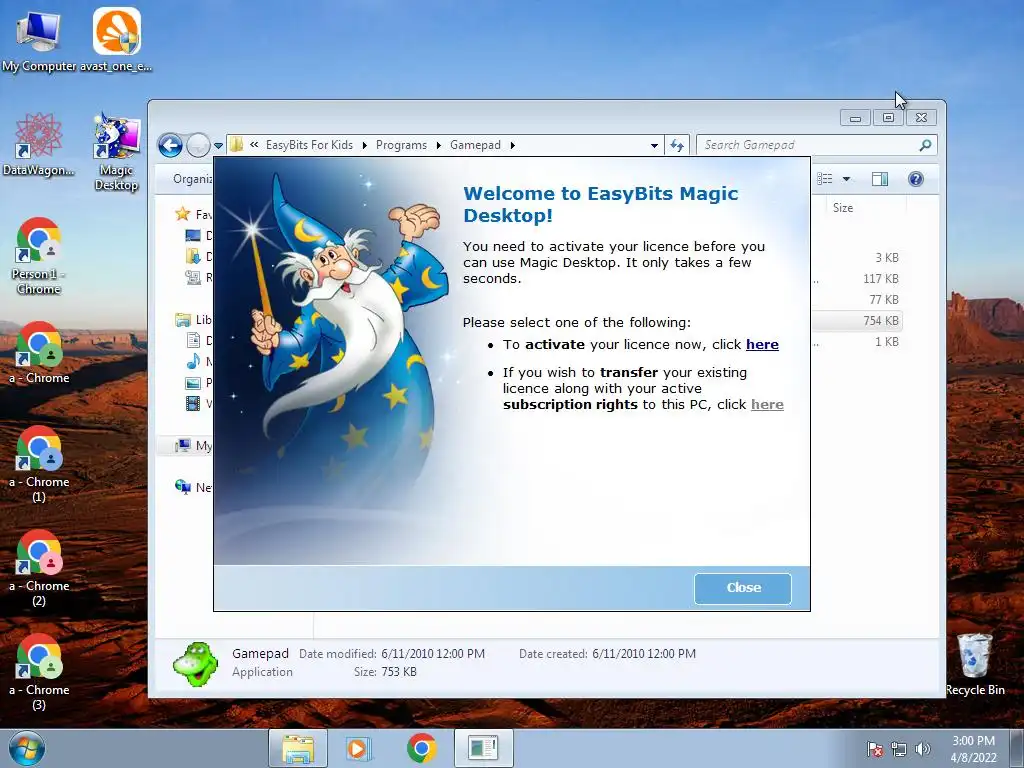Select Videos library icon in navigation pane
The width and height of the screenshot is (1024, 768).
point(193,404)
